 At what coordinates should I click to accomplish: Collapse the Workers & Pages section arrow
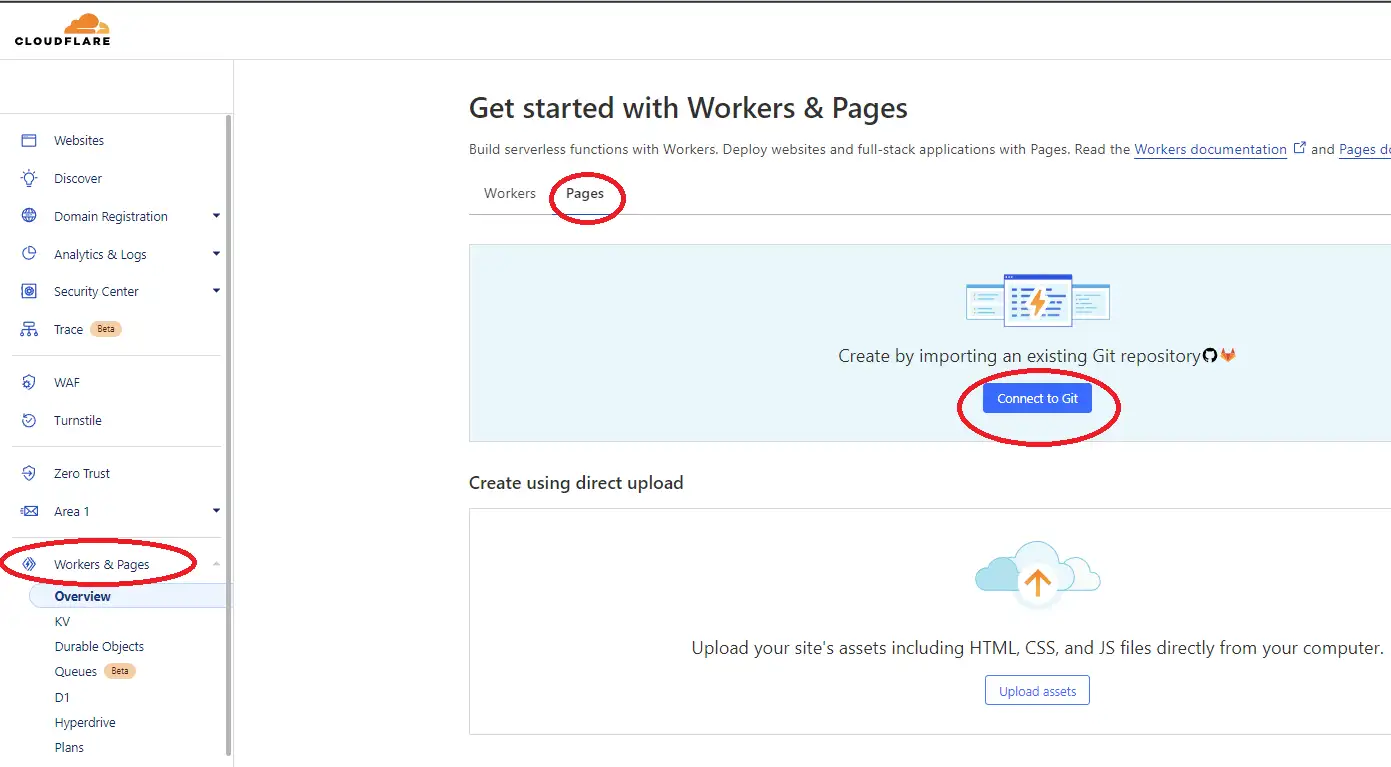(216, 564)
